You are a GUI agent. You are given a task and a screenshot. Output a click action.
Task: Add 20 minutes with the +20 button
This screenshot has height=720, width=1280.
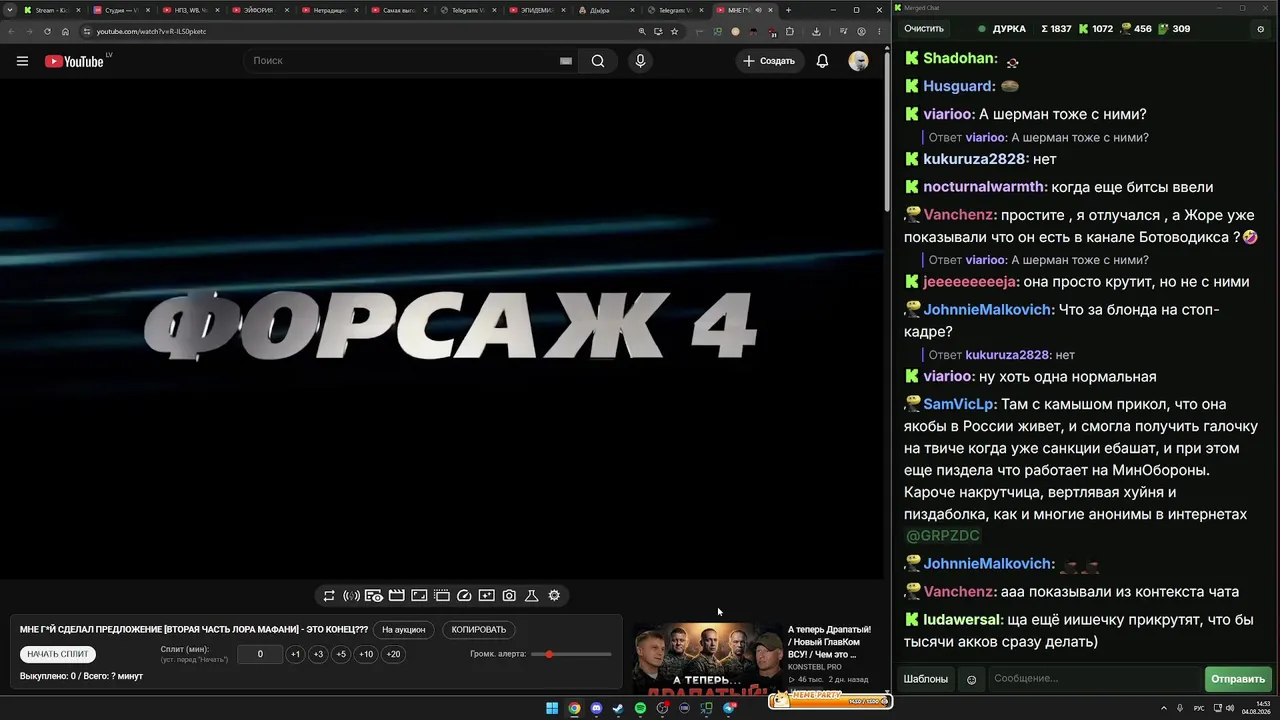click(393, 654)
